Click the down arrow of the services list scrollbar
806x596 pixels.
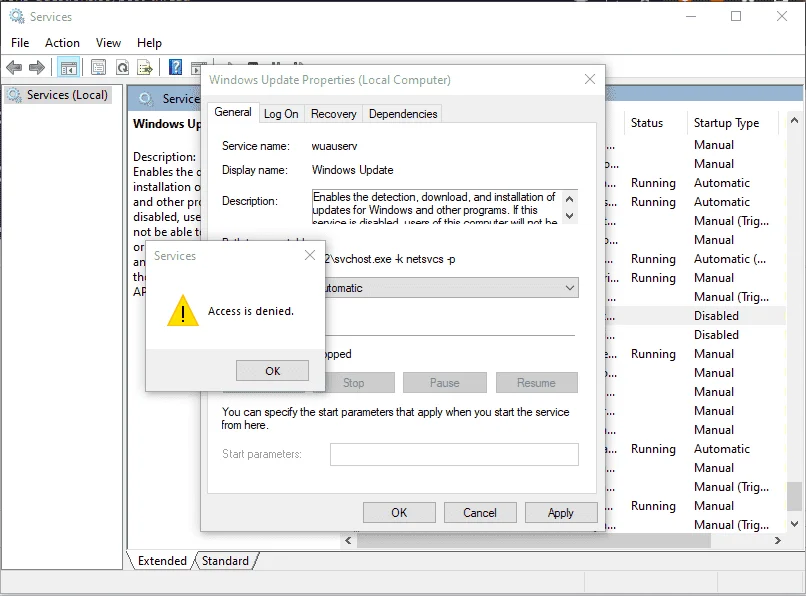tap(794, 524)
